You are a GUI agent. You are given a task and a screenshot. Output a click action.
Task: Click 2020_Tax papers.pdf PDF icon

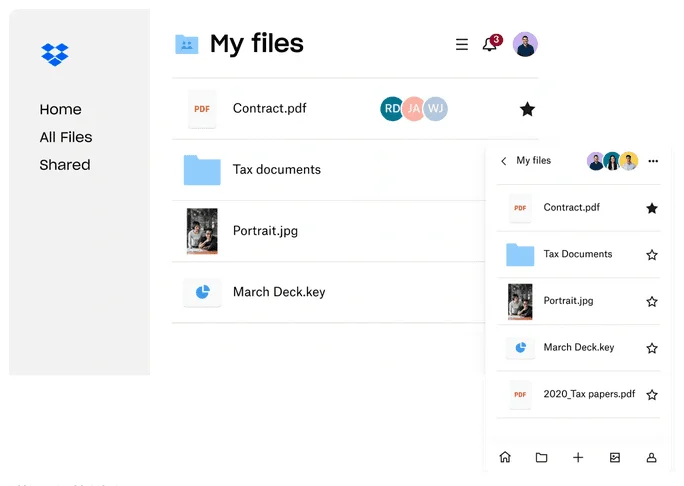click(520, 394)
